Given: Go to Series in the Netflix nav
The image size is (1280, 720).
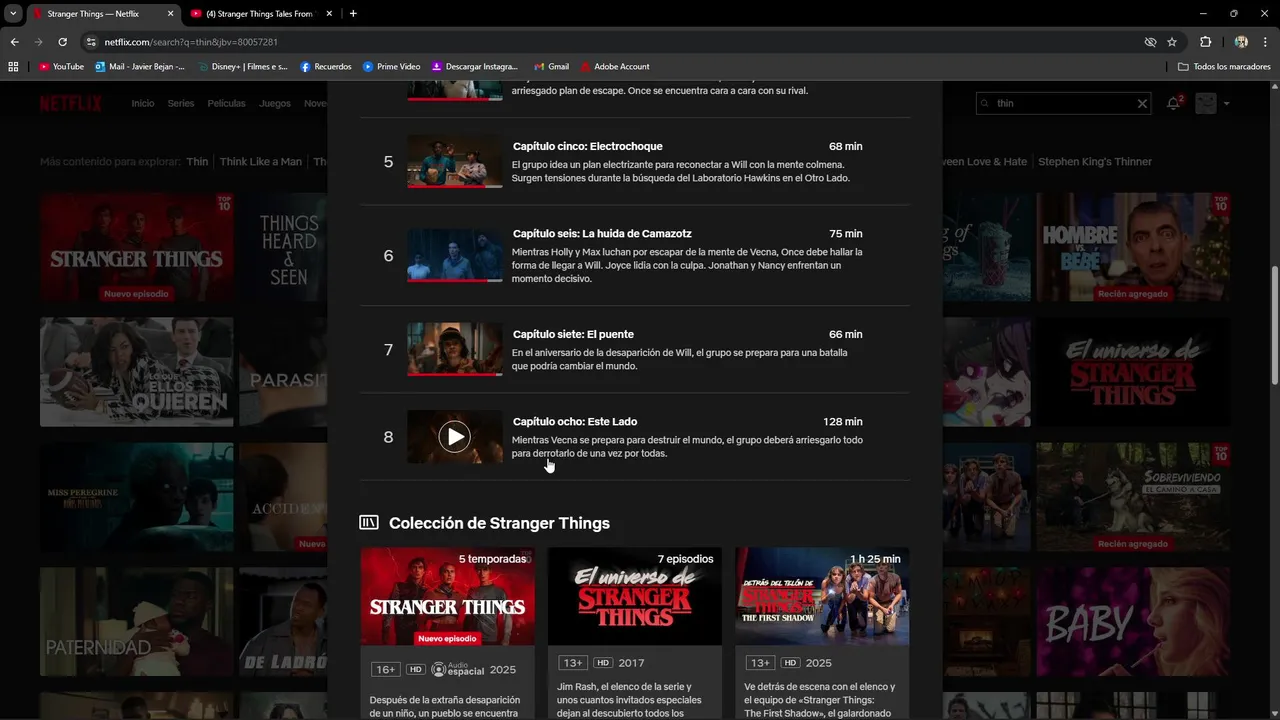Looking at the screenshot, I should pos(181,103).
